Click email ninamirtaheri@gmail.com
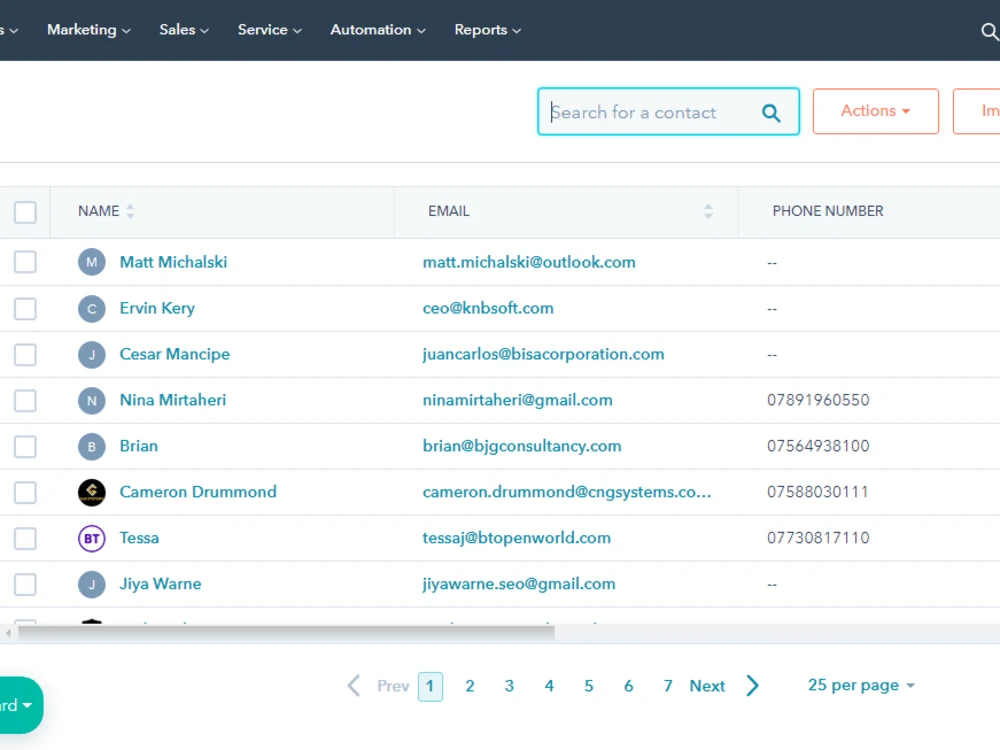This screenshot has height=750, width=1000. pos(517,400)
